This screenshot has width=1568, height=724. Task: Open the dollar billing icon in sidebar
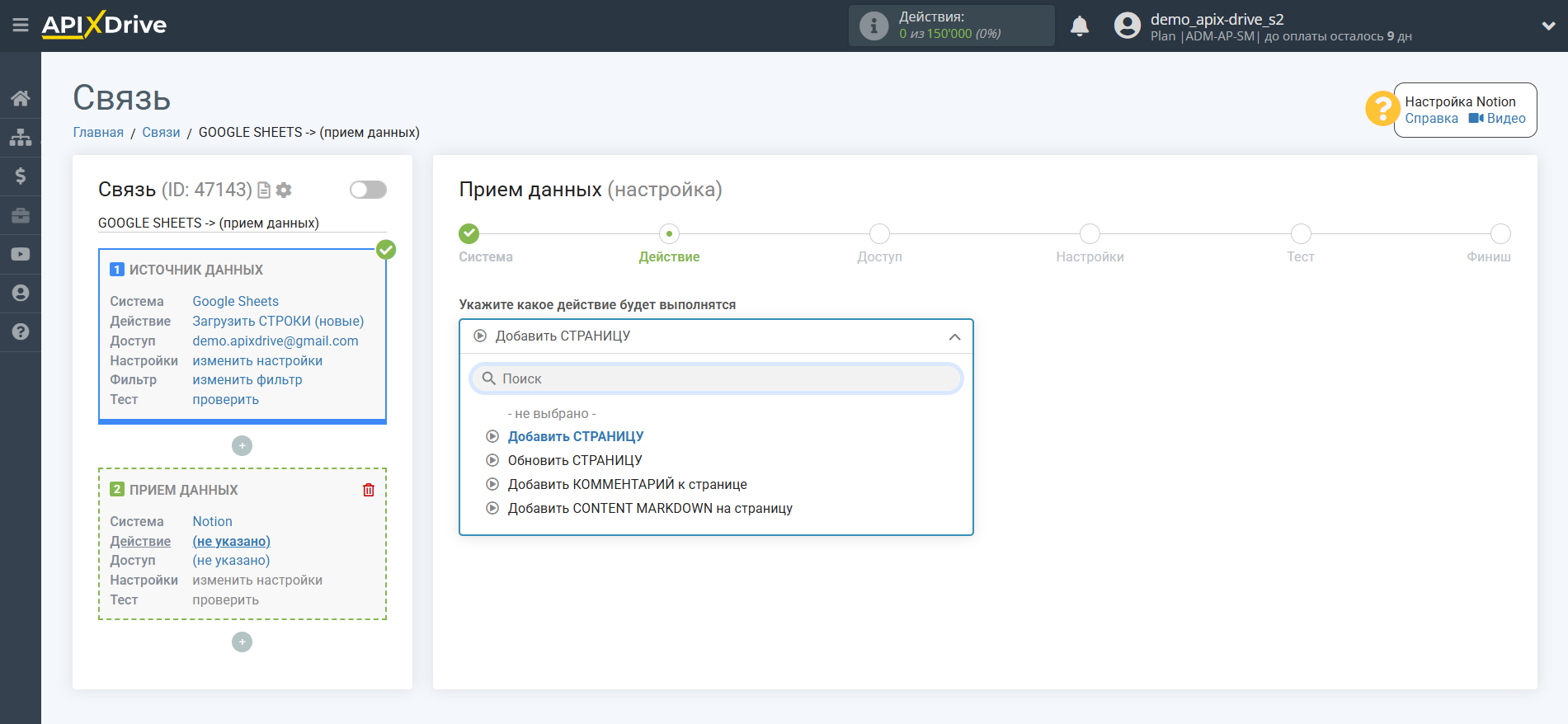pos(21,176)
